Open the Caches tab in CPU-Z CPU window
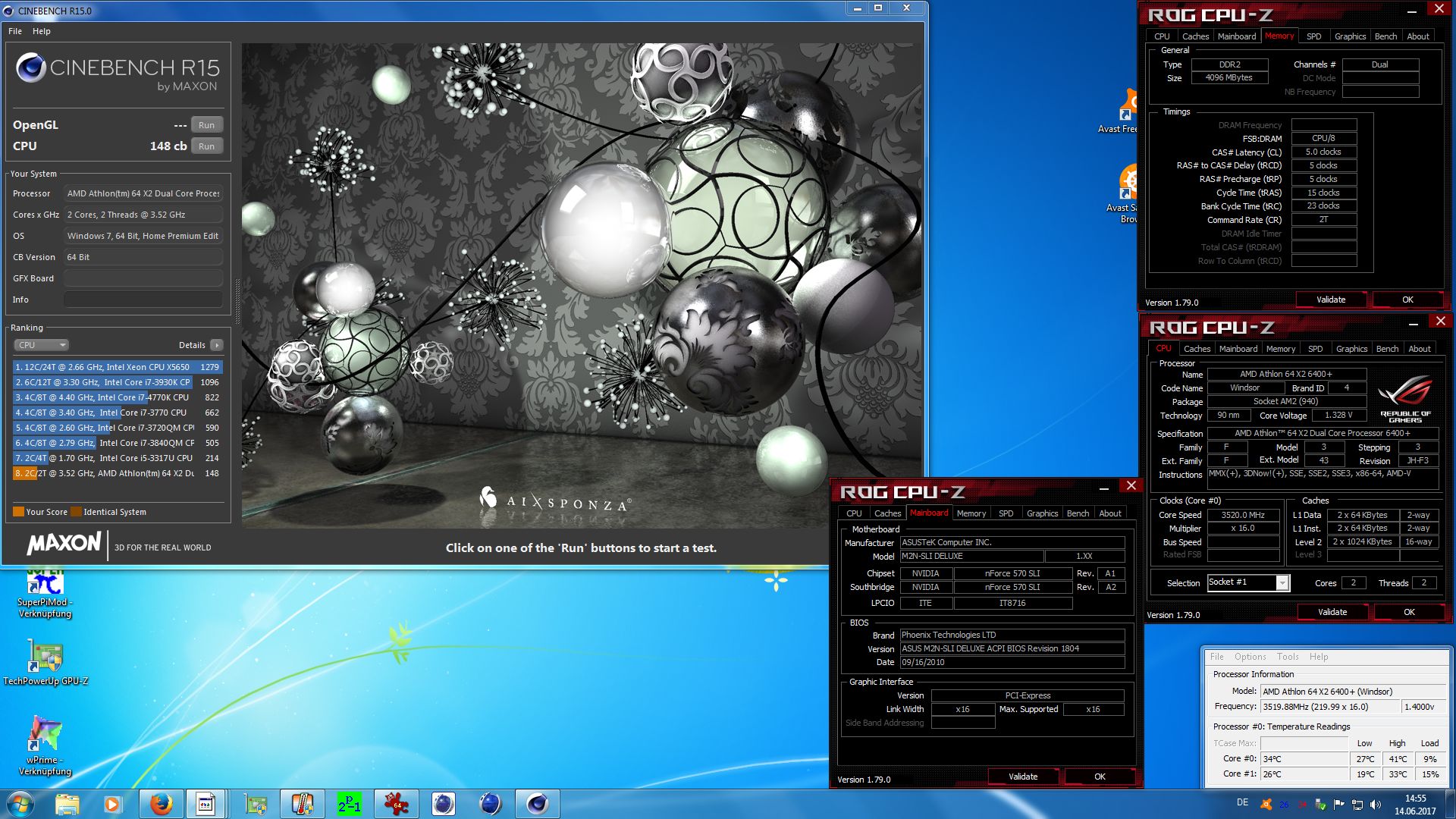The width and height of the screenshot is (1456, 819). point(1197,349)
